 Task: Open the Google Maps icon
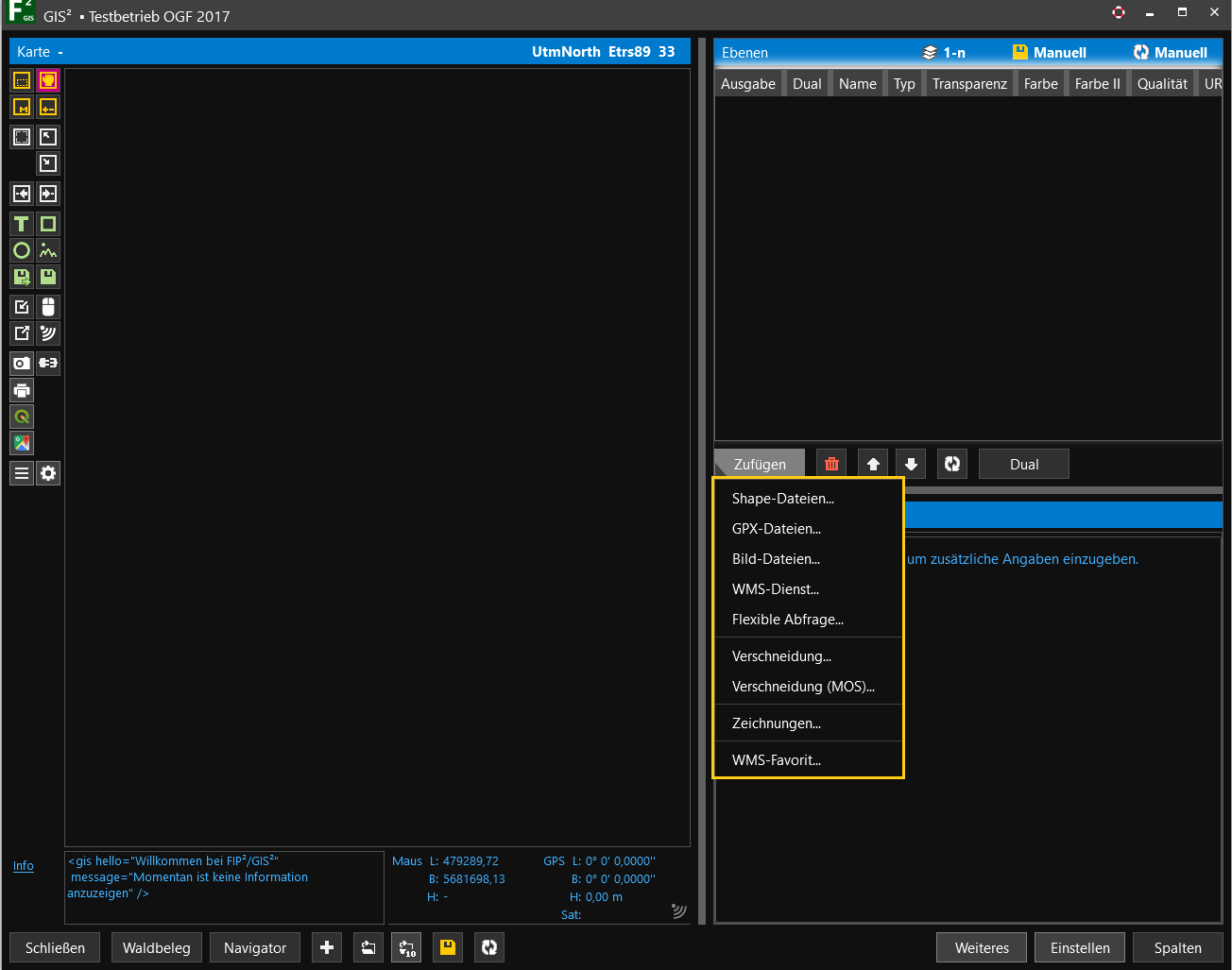pyautogui.click(x=22, y=443)
